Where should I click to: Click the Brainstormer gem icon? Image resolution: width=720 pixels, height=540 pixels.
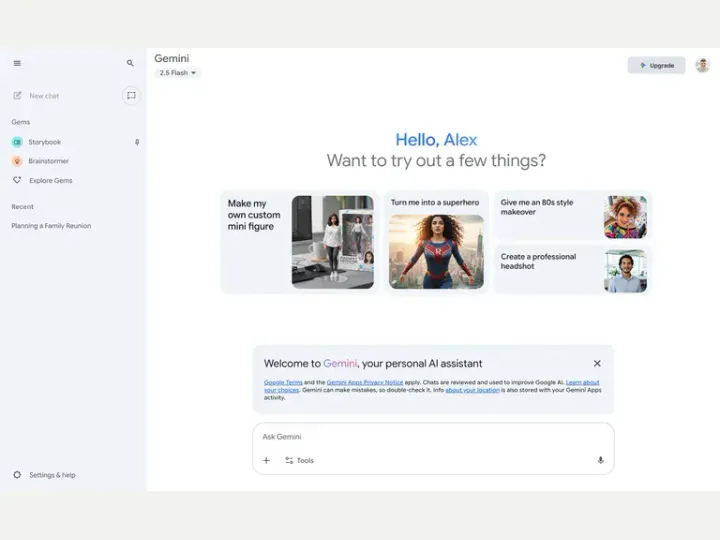click(17, 161)
